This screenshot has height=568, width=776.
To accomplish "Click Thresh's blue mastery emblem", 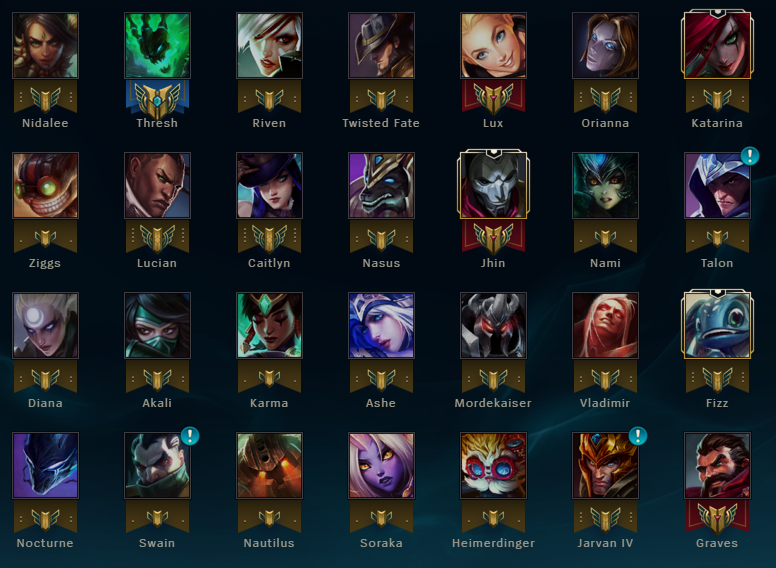I will [x=157, y=98].
